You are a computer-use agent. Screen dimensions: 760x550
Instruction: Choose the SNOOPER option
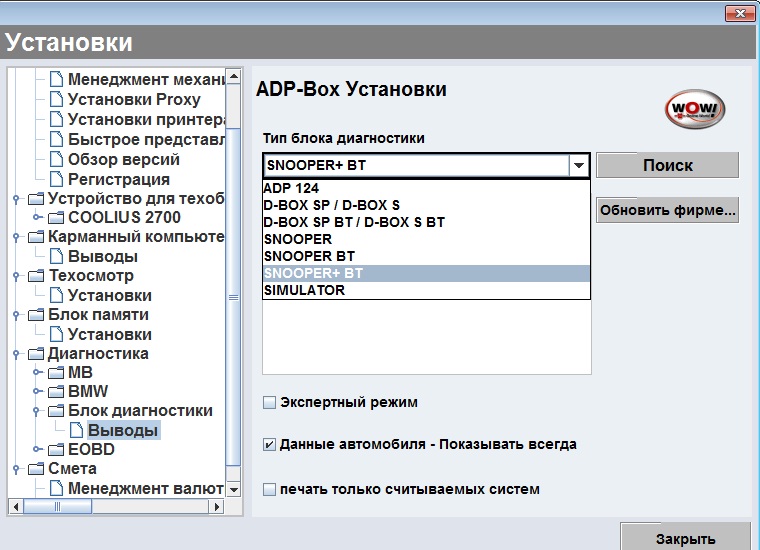[426, 239]
